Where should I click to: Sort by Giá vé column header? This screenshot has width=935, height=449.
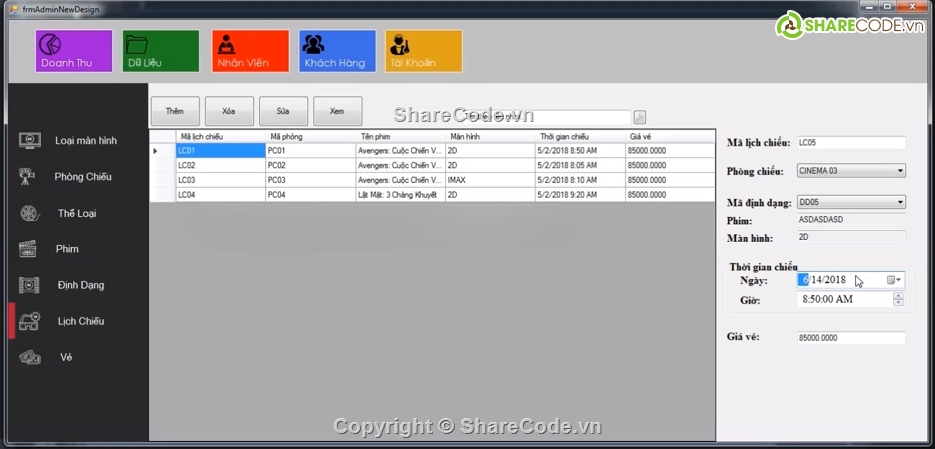(x=670, y=137)
